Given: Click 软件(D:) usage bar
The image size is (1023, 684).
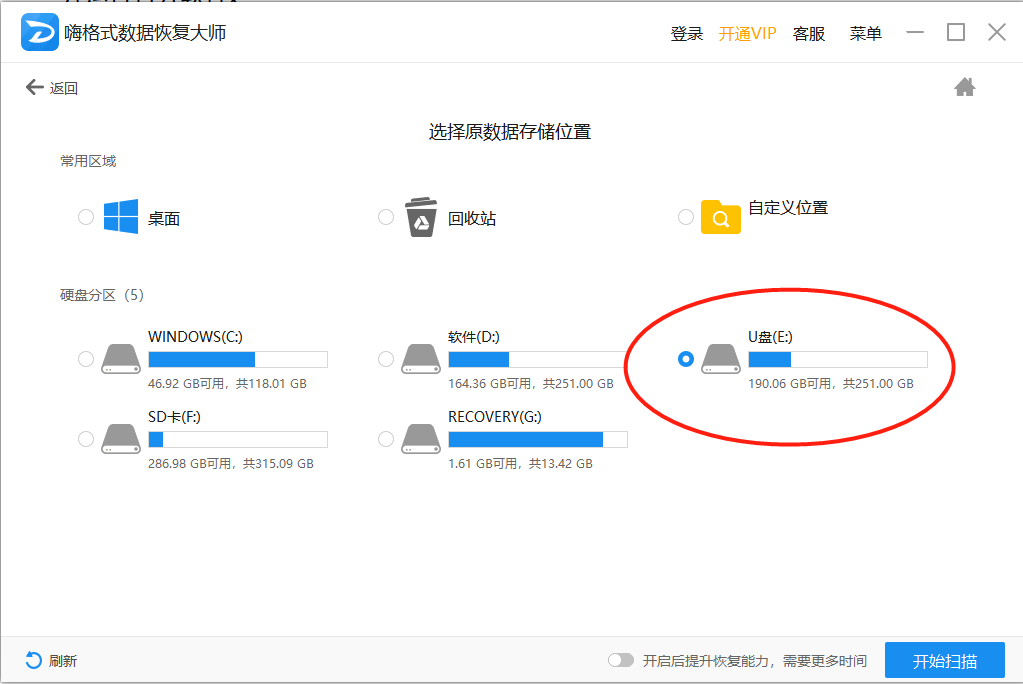Looking at the screenshot, I should (x=538, y=360).
